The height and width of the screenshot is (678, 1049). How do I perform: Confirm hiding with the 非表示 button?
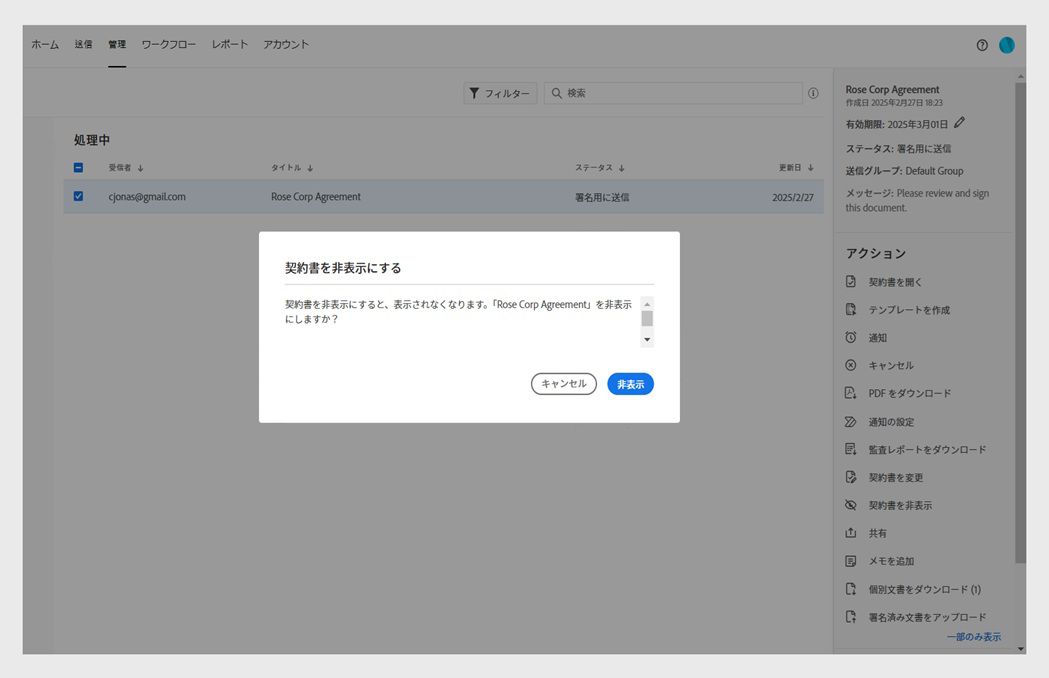pos(630,384)
